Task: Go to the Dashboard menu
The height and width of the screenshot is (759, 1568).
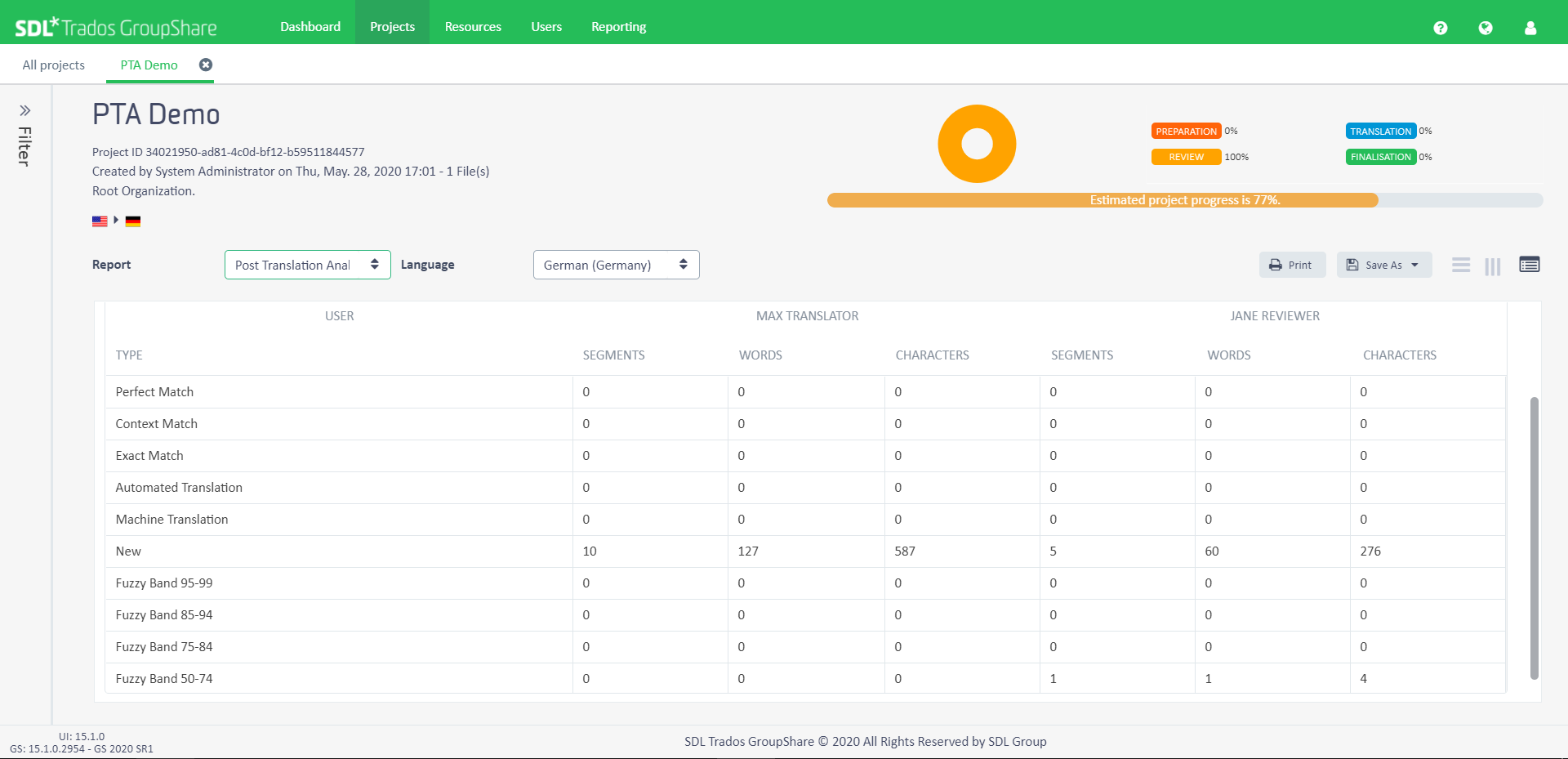Action: [x=310, y=27]
